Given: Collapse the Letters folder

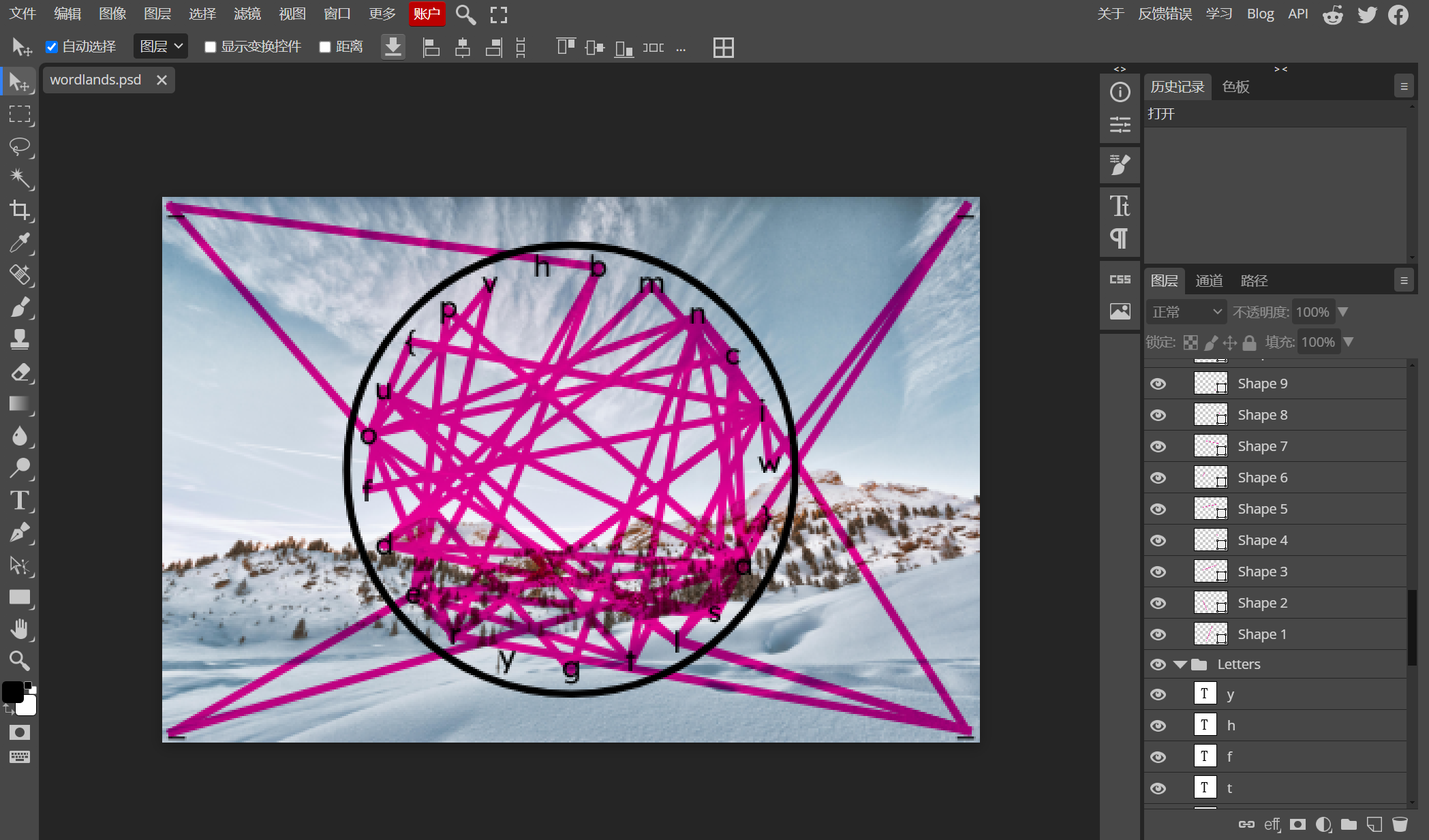Looking at the screenshot, I should pyautogui.click(x=1180, y=664).
